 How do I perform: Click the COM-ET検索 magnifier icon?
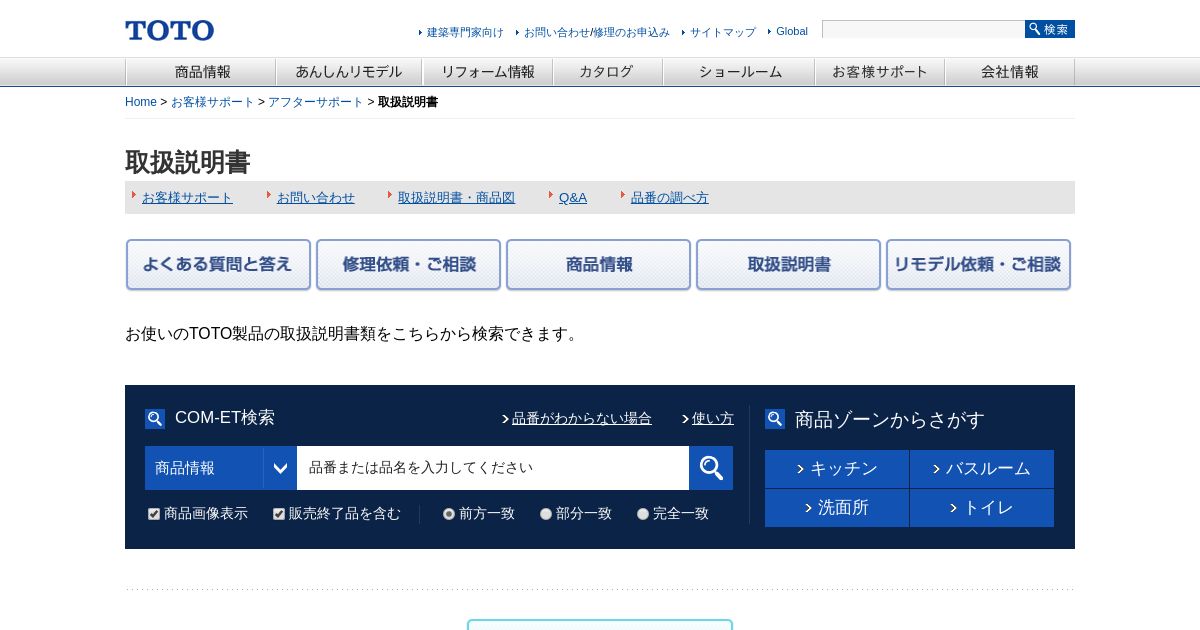coord(155,419)
